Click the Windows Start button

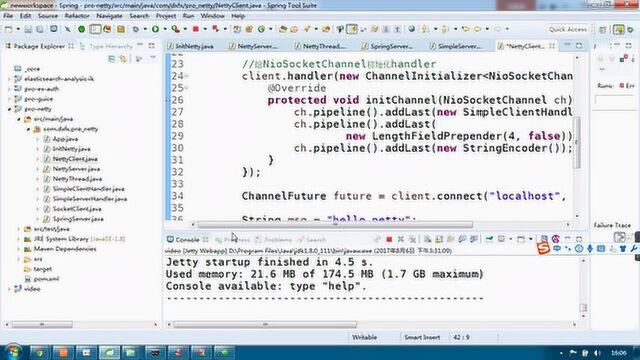[13, 352]
